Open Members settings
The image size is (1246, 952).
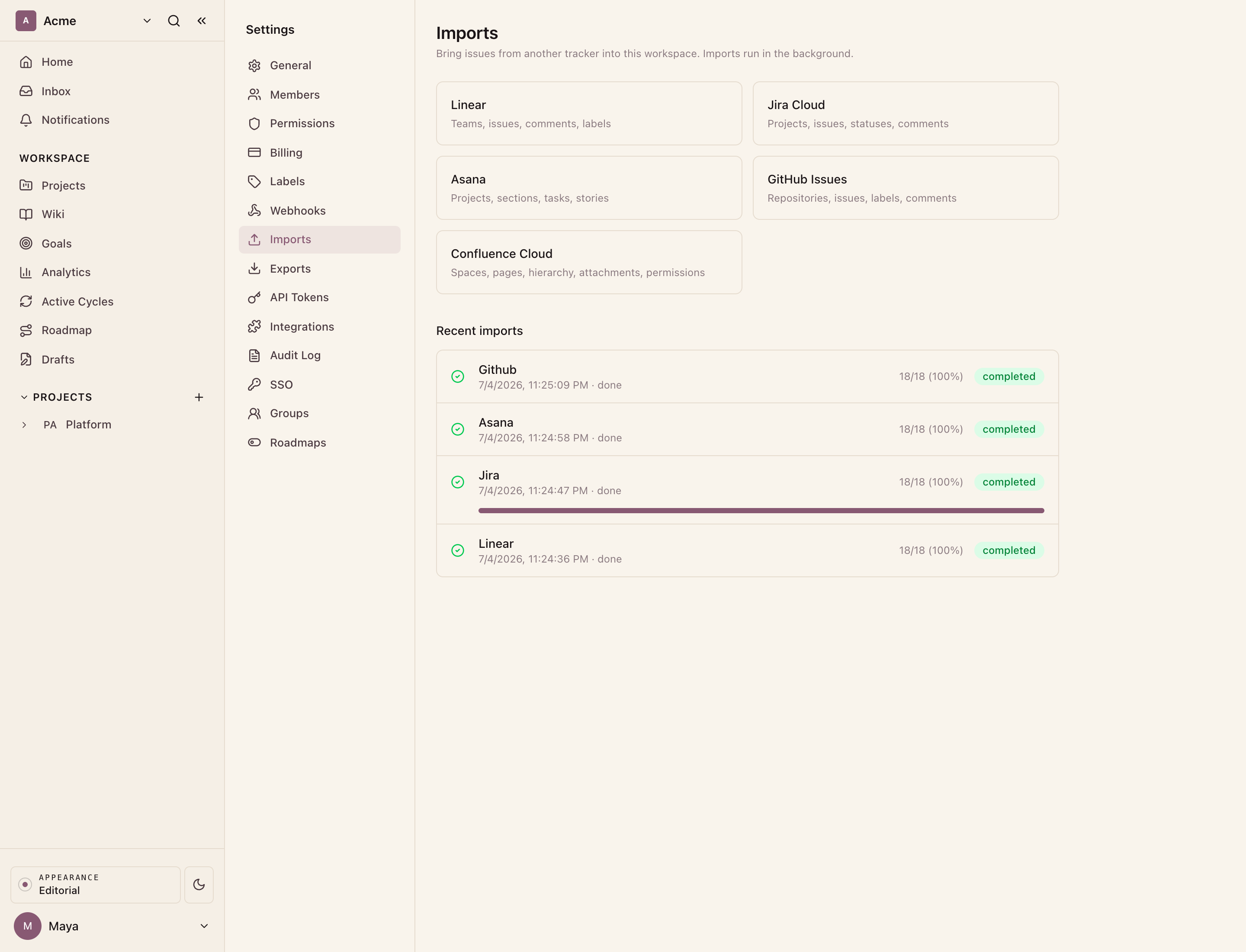pyautogui.click(x=320, y=95)
